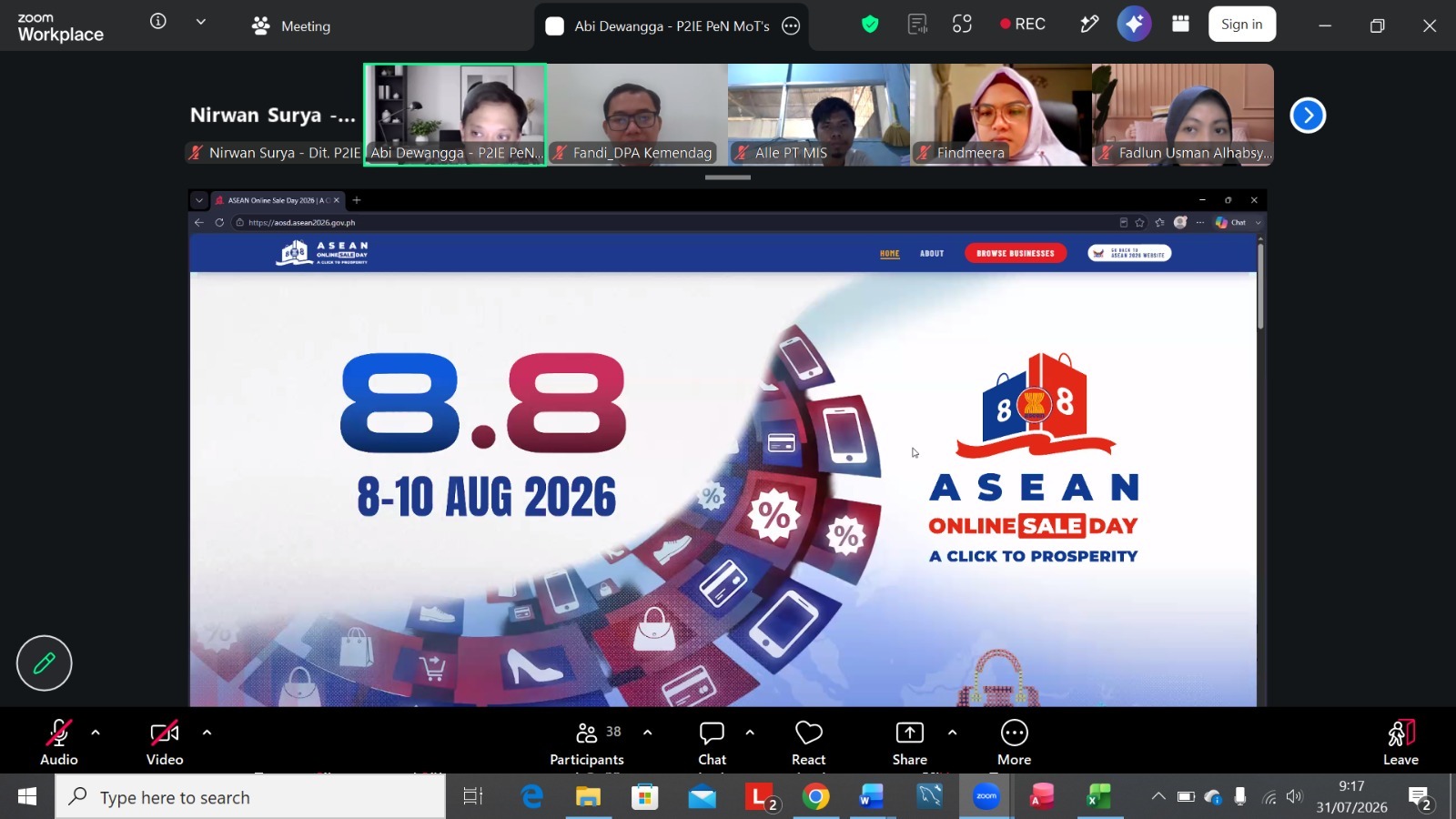This screenshot has width=1456, height=819.
Task: Open Zoom icon in taskbar
Action: pos(986,797)
